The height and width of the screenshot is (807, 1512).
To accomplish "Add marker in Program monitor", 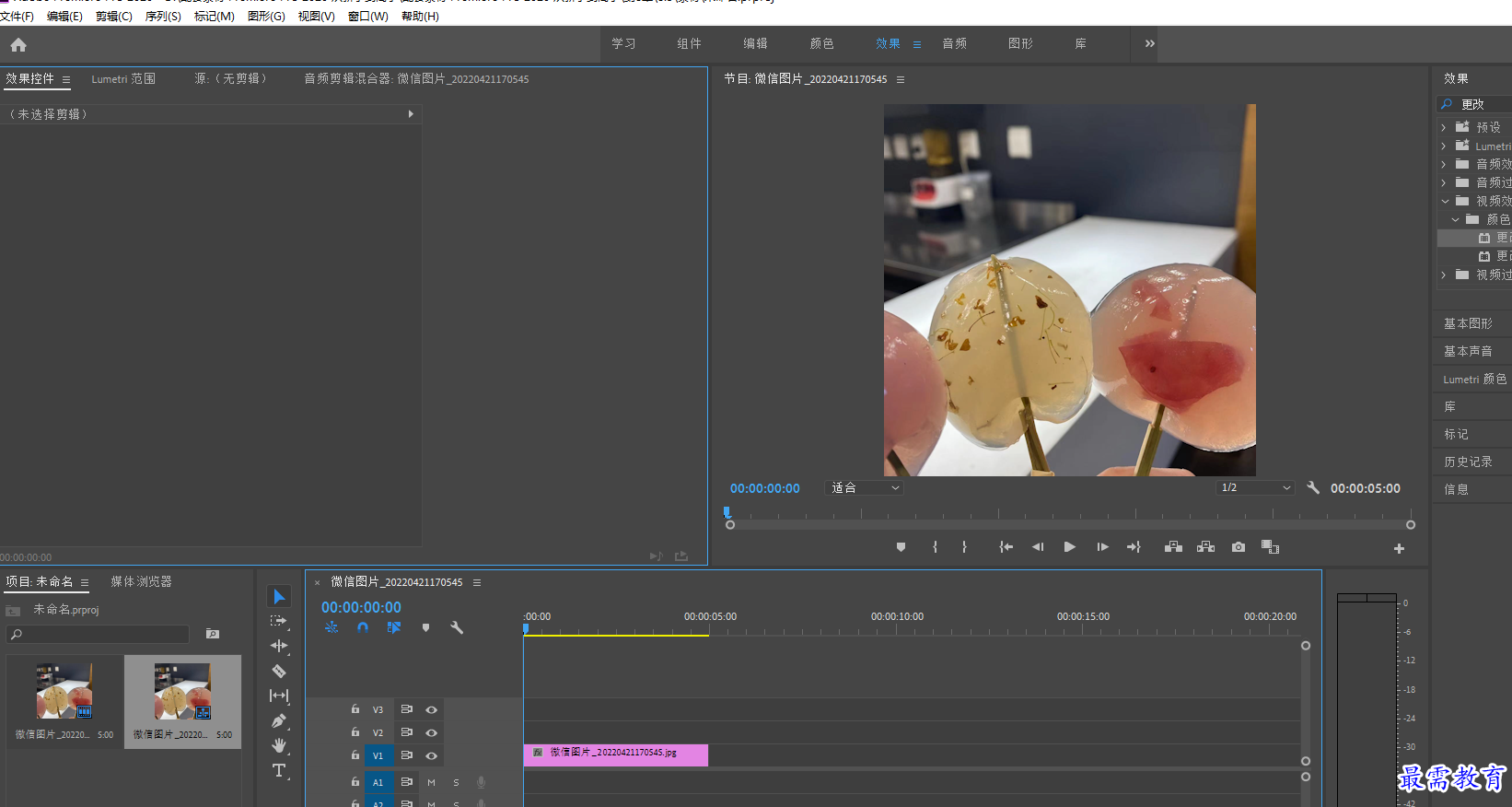I will (901, 547).
